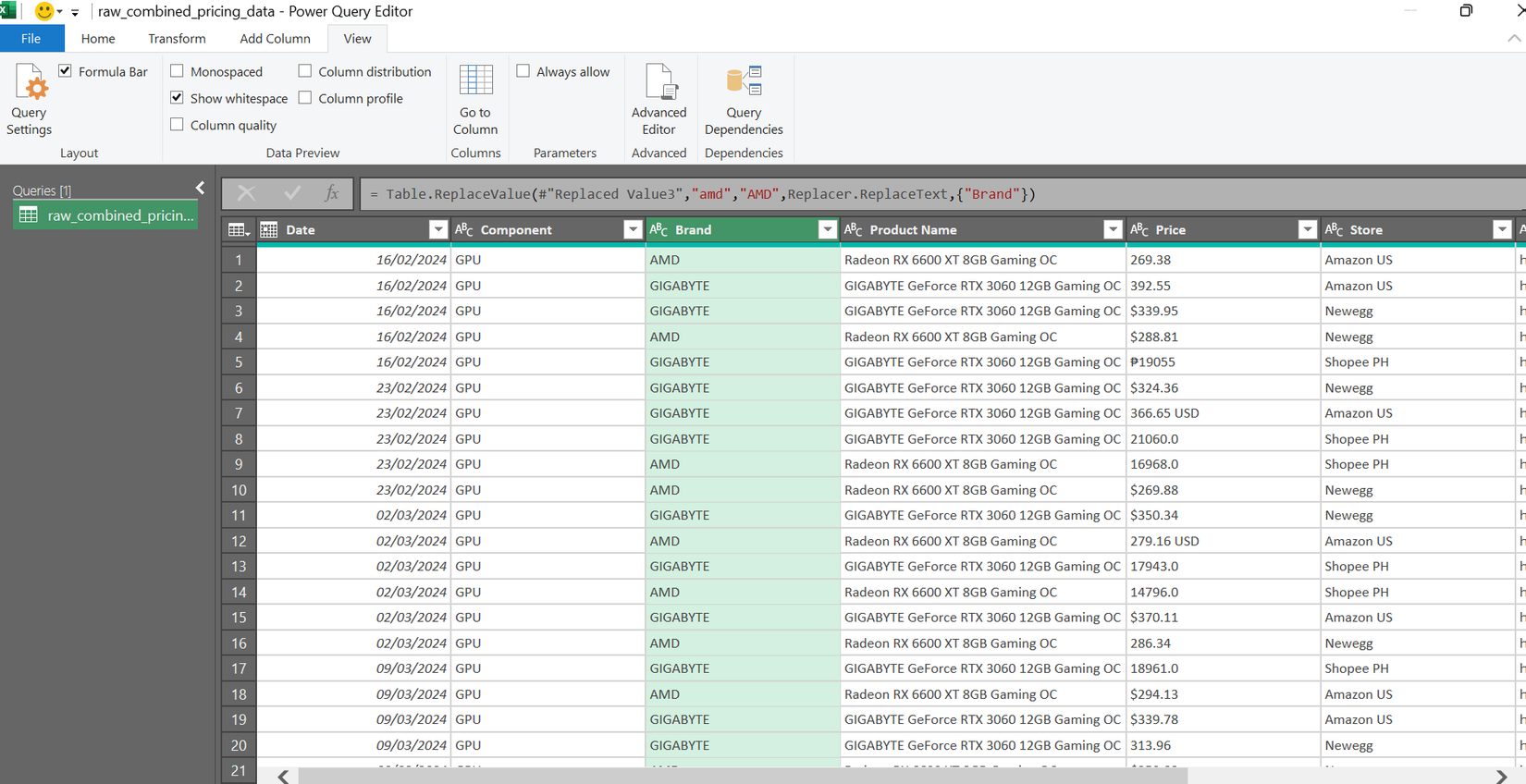Click the table menu icon in grid corner
Viewport: 1526px width, 784px height.
[x=239, y=230]
